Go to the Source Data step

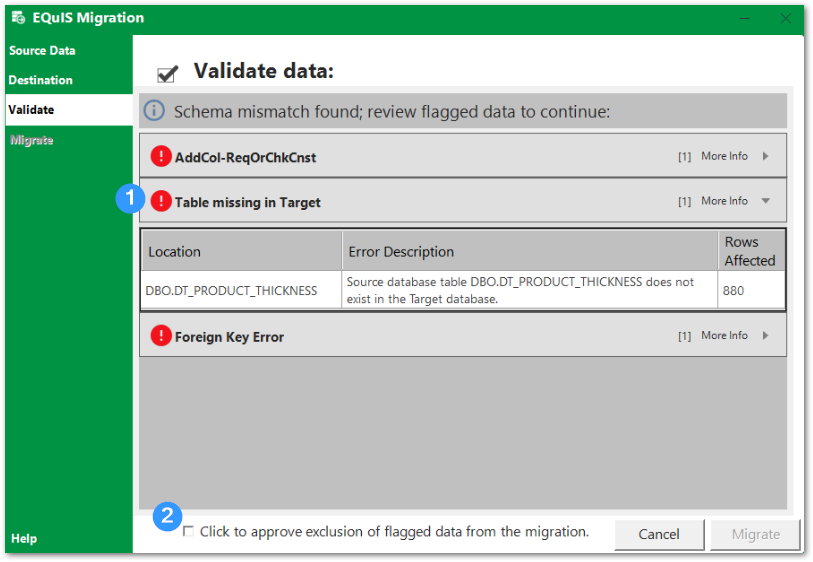point(42,50)
